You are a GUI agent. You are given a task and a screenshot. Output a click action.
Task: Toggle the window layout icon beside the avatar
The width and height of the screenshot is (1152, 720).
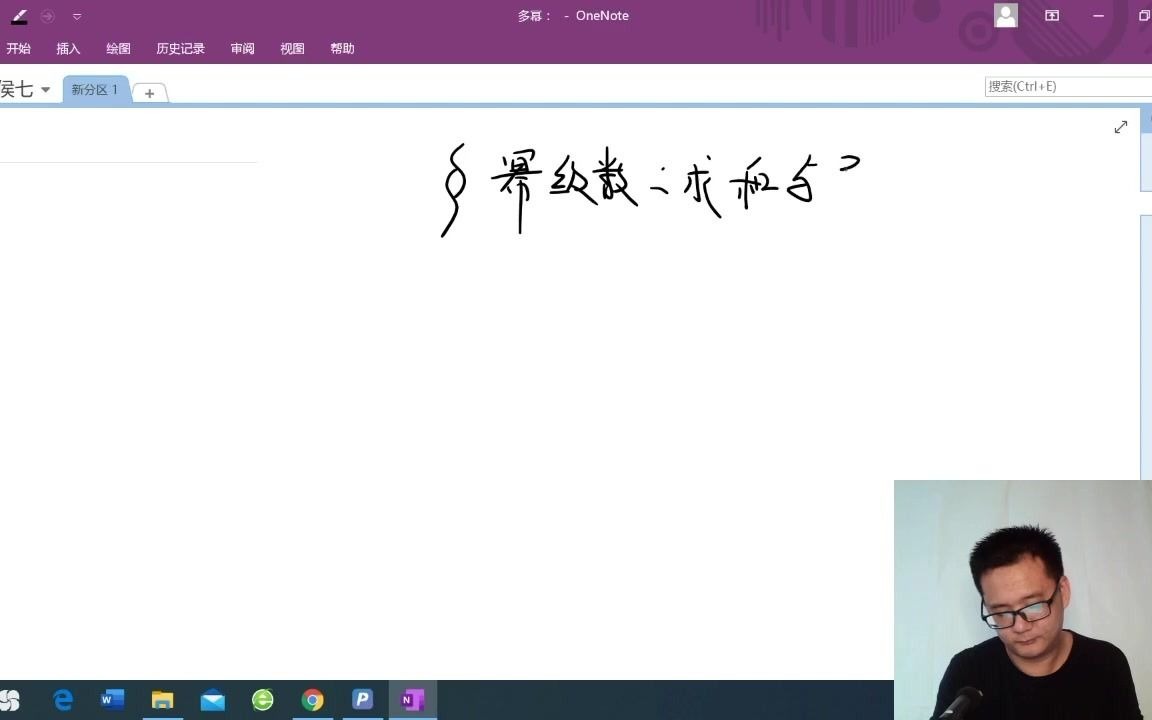click(x=1052, y=15)
